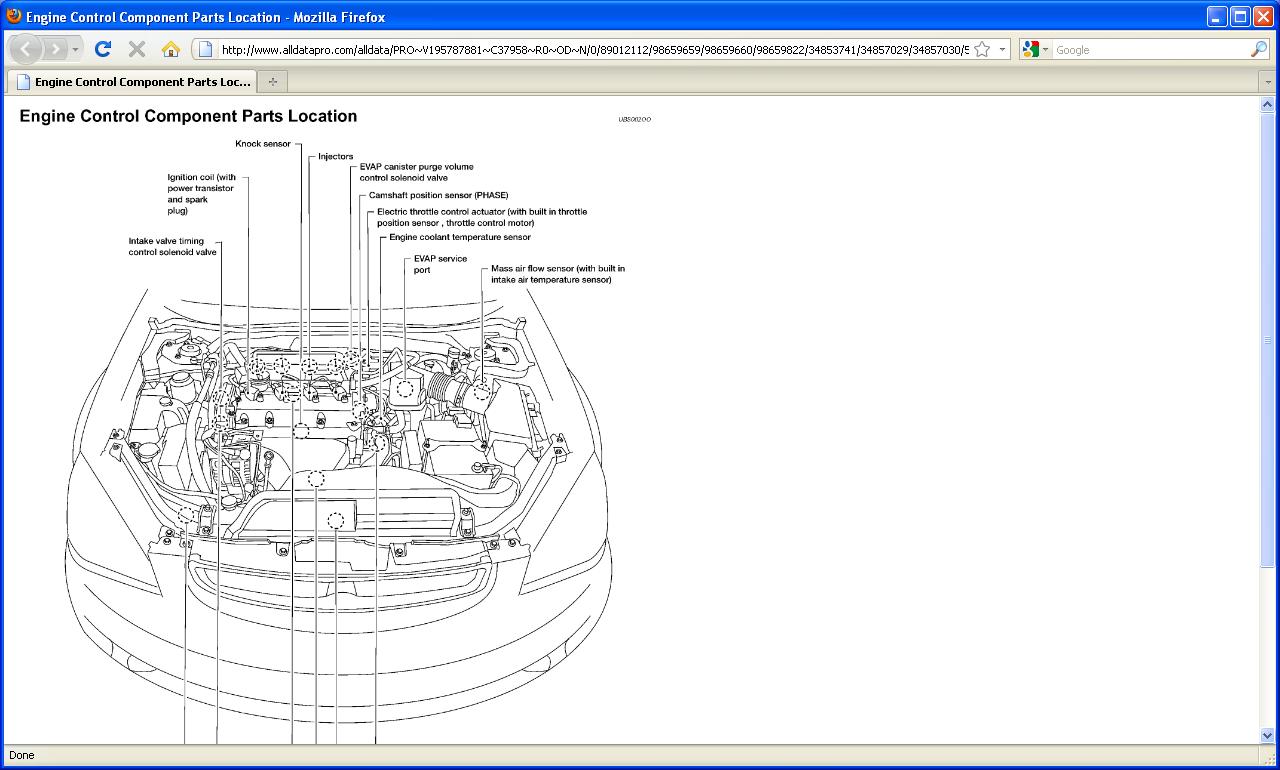Click in the URL address field
The height and width of the screenshot is (770, 1280).
point(590,49)
